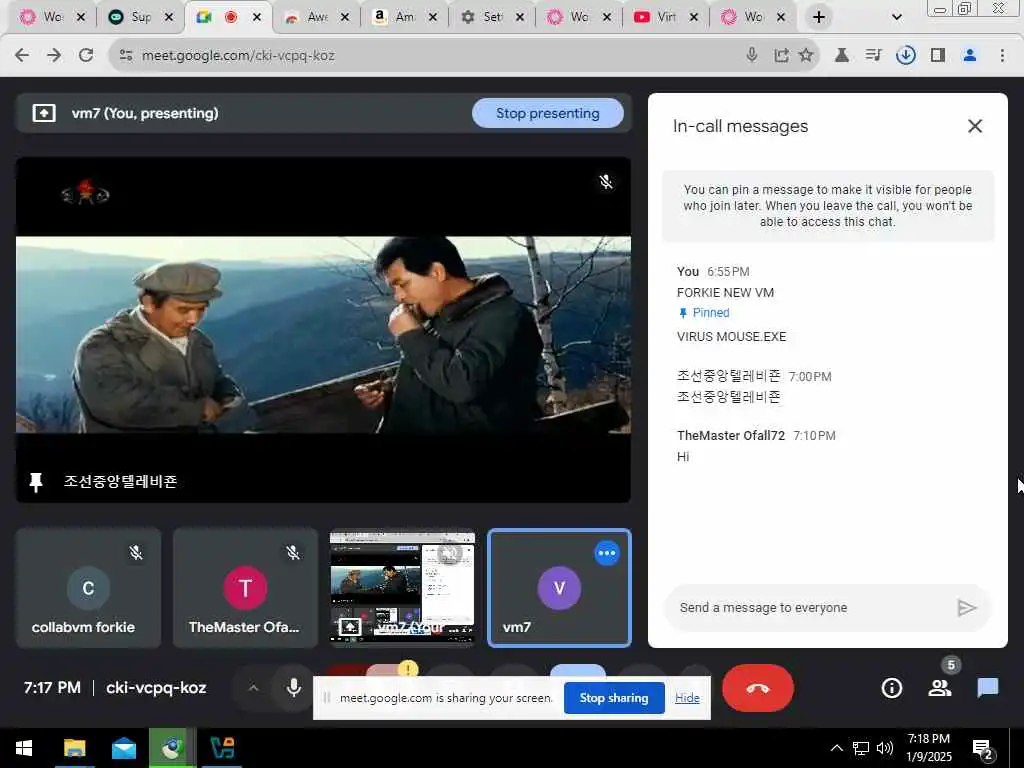
Task: Open the media control icon
Action: click(x=874, y=56)
